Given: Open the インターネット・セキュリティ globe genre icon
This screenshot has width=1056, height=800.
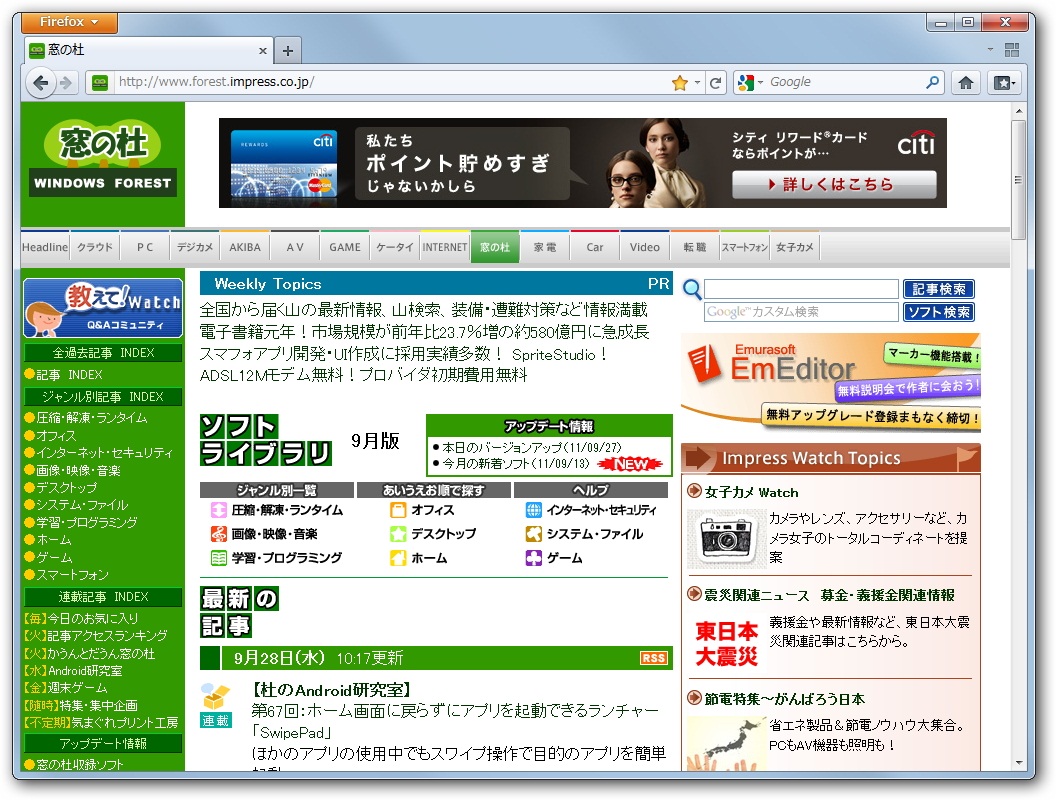Looking at the screenshot, I should [533, 509].
